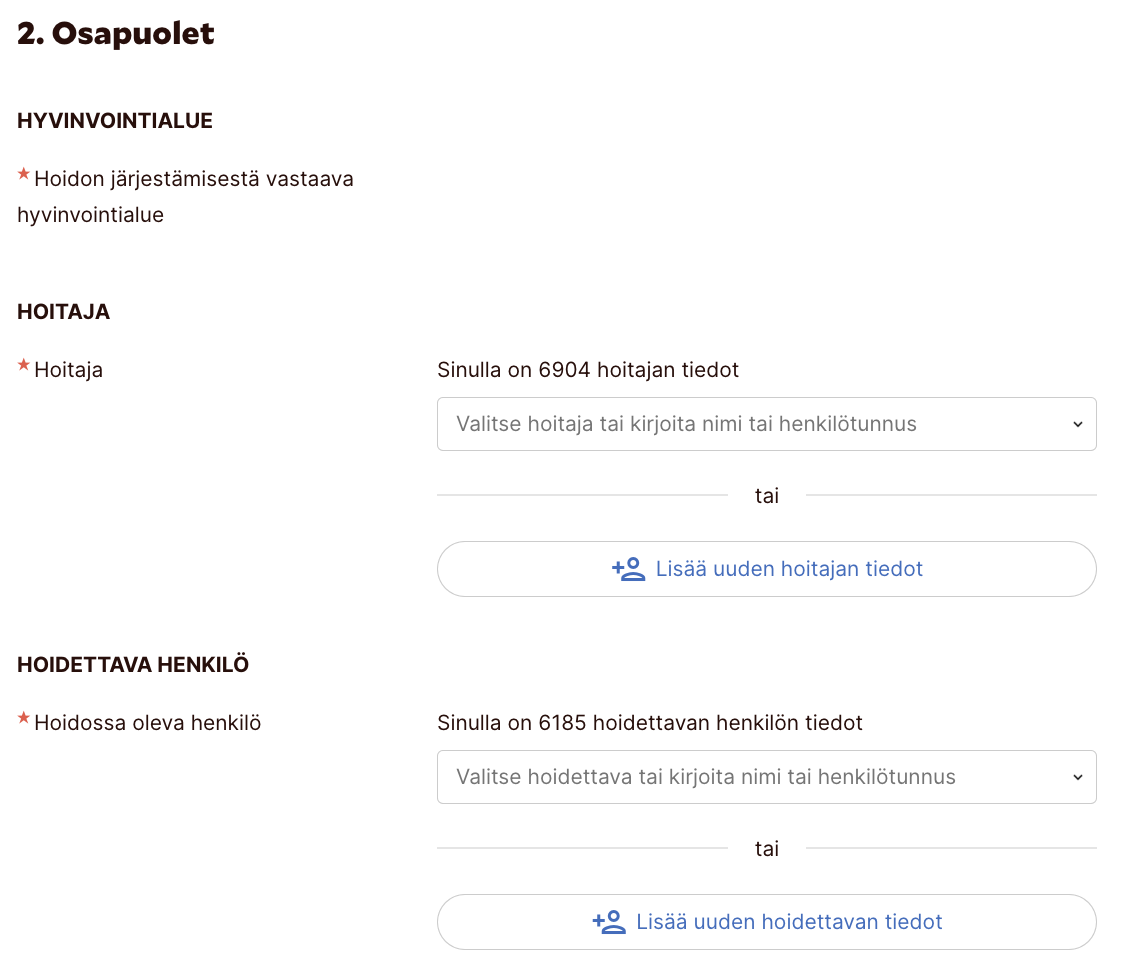Click the Hoidossa oleva henkilö label
This screenshot has height=976, width=1122.
pyautogui.click(x=147, y=723)
